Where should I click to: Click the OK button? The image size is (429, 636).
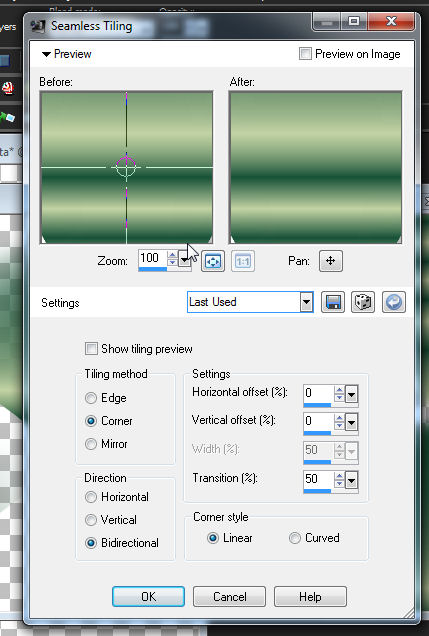click(x=148, y=597)
